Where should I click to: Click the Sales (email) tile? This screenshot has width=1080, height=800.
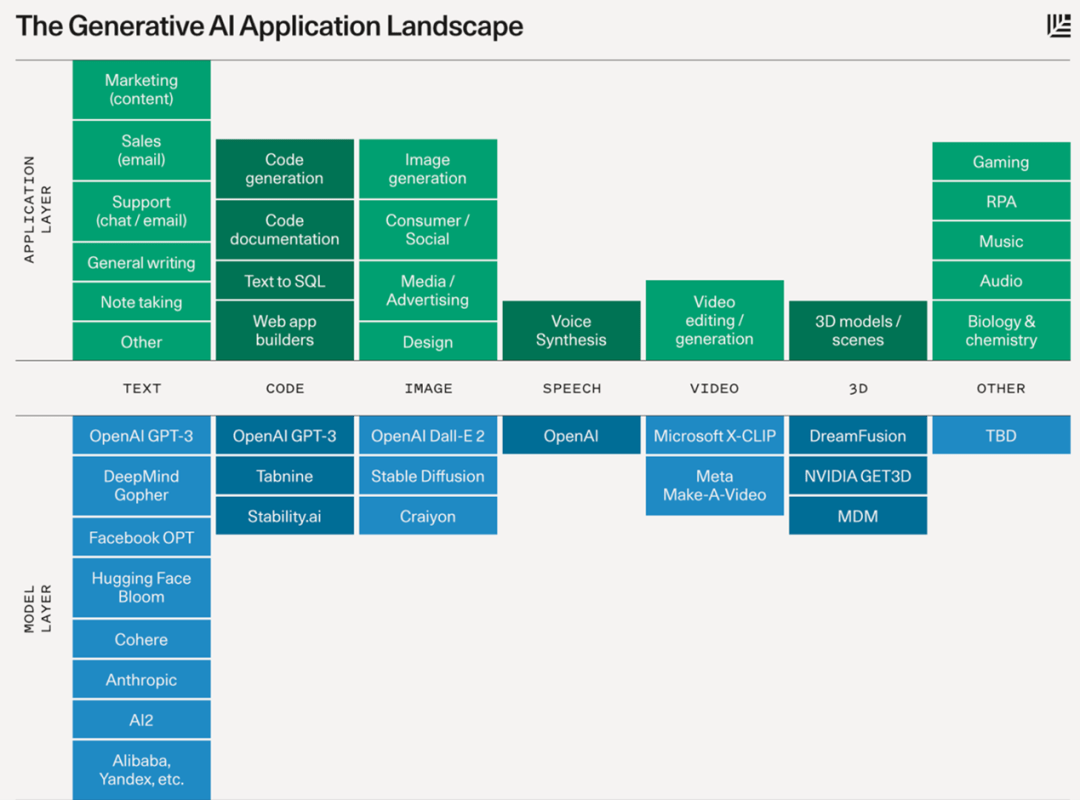141,150
